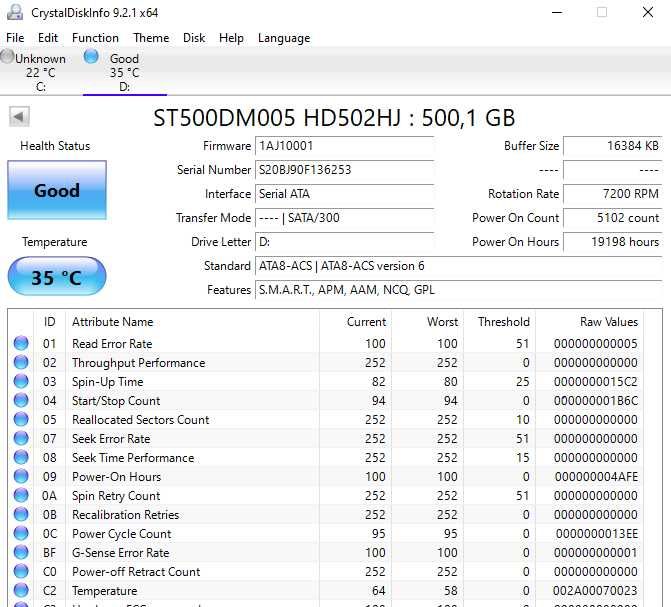Click status orb for Power-On Hours row
Viewport: 671px width, 607px height.
(x=21, y=476)
